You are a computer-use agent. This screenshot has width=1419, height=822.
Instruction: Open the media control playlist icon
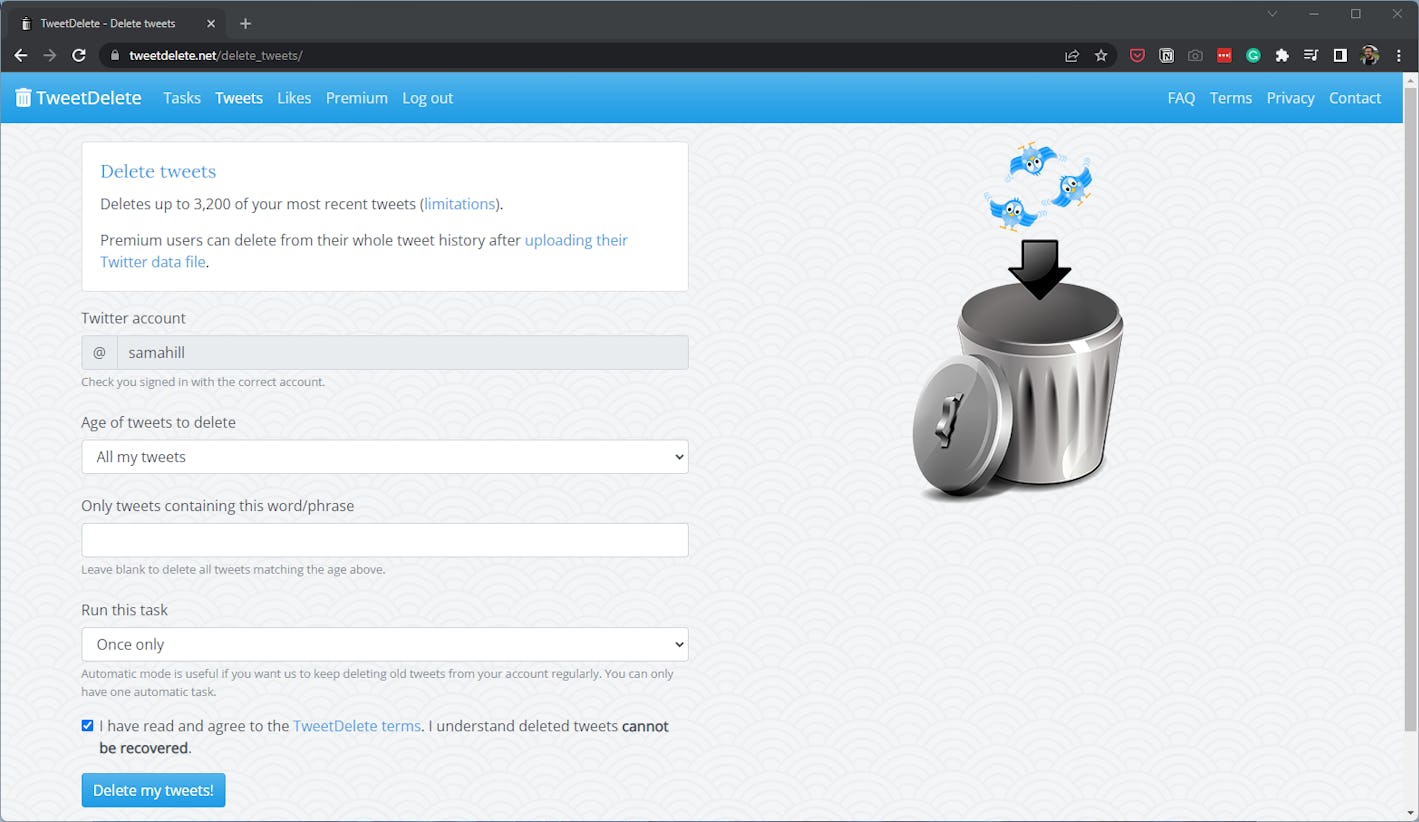coord(1311,56)
